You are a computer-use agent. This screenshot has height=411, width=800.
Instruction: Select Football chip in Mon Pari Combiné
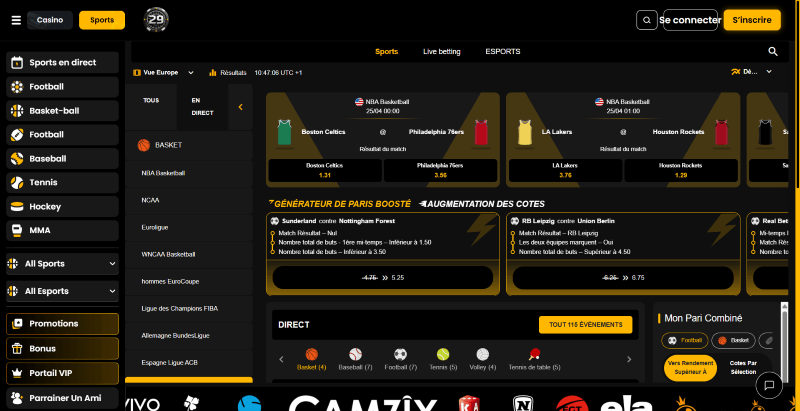(685, 340)
